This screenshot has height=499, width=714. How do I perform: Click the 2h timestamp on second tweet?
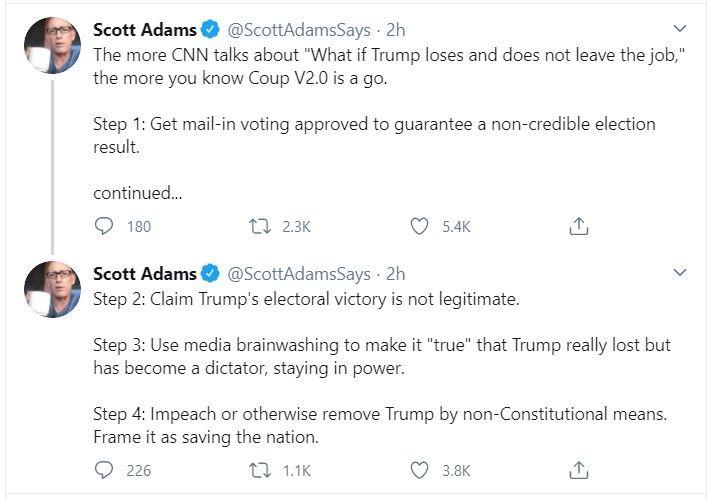[x=395, y=274]
